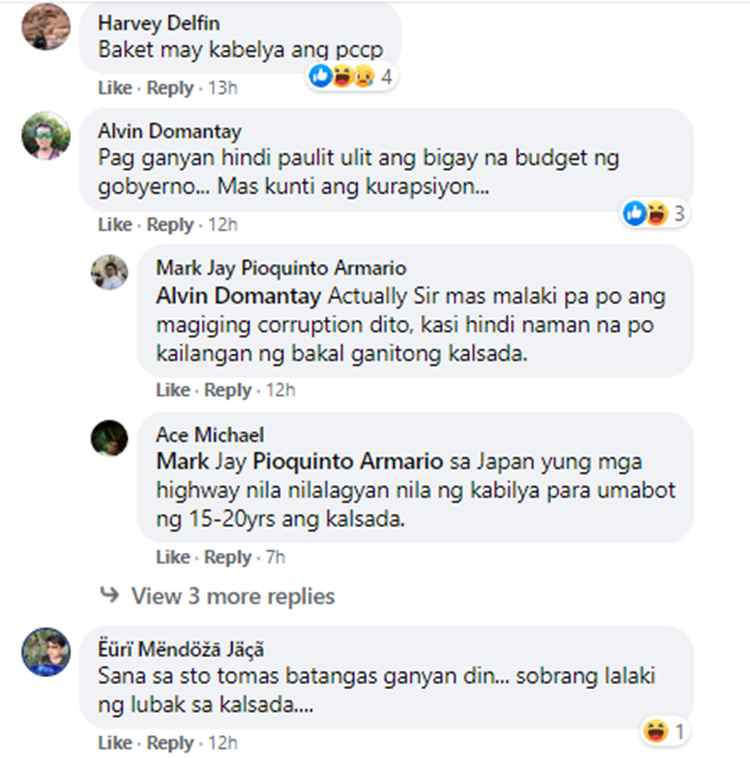View reactions on Harvey Delfin's comment
Screen dimensions: 750x758
pos(351,76)
